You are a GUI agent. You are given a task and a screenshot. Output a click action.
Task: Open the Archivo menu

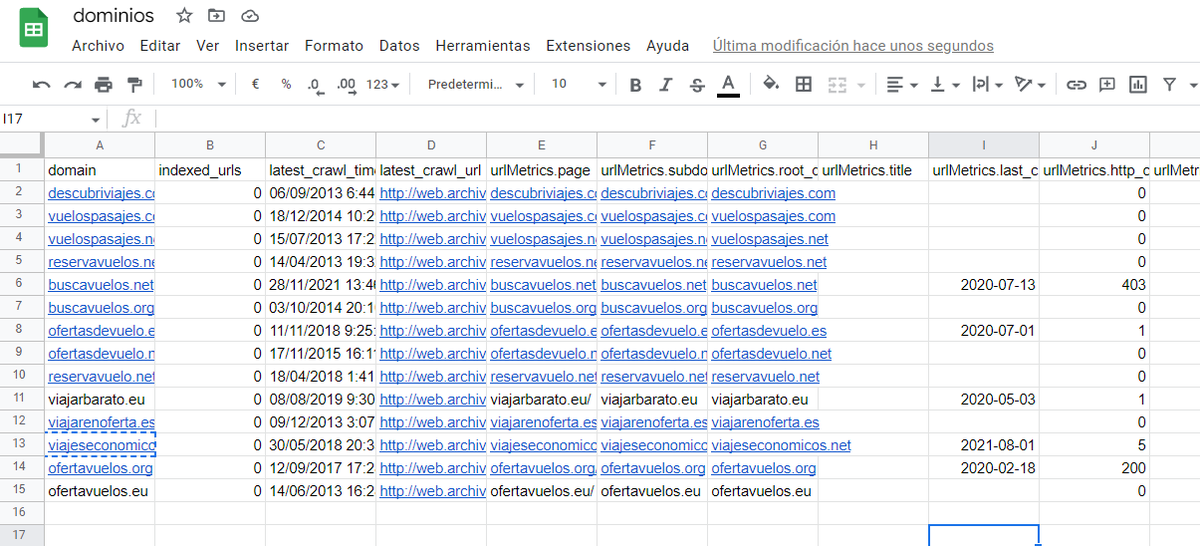(x=98, y=46)
